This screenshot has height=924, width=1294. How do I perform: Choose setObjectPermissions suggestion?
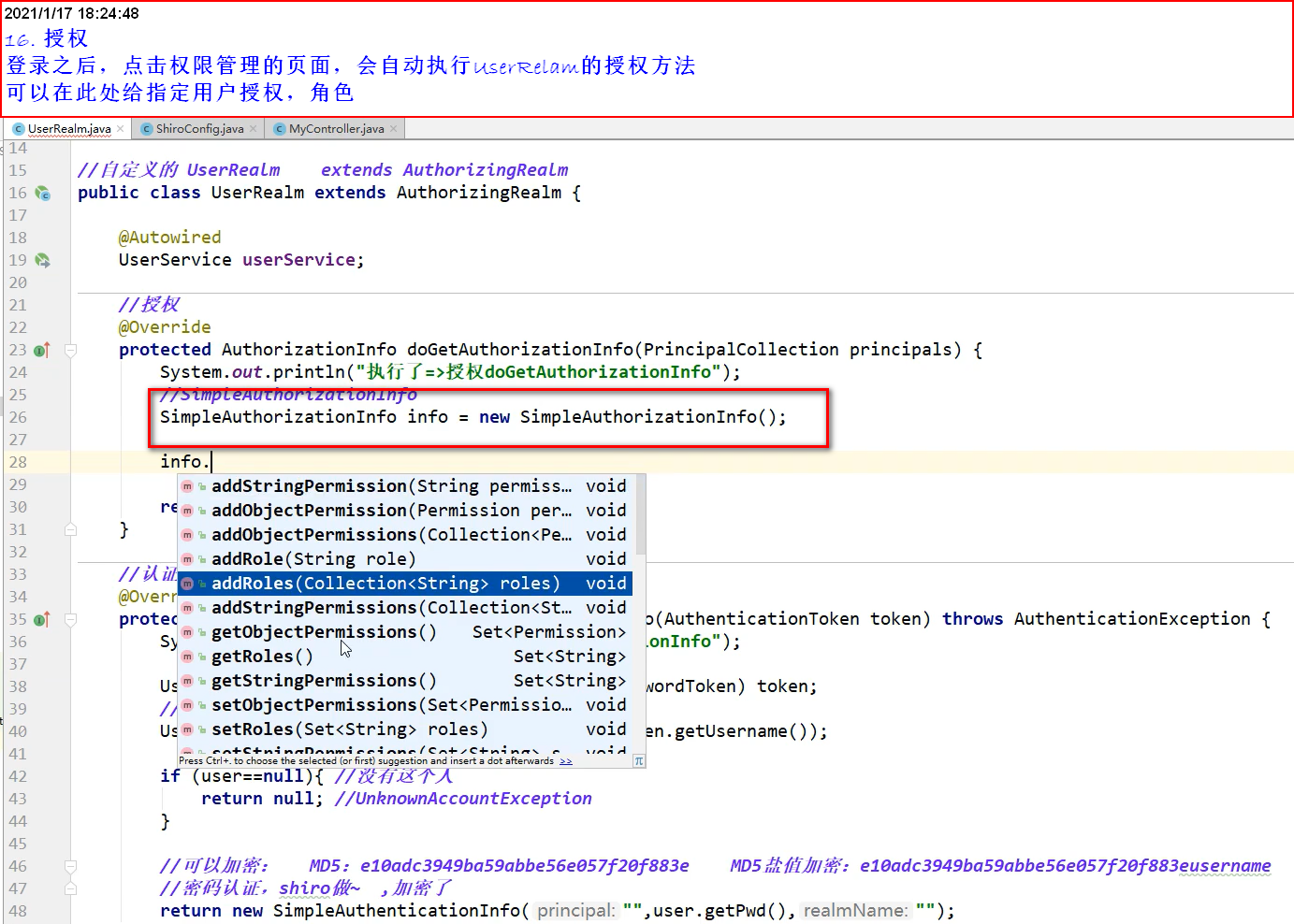(x=405, y=705)
